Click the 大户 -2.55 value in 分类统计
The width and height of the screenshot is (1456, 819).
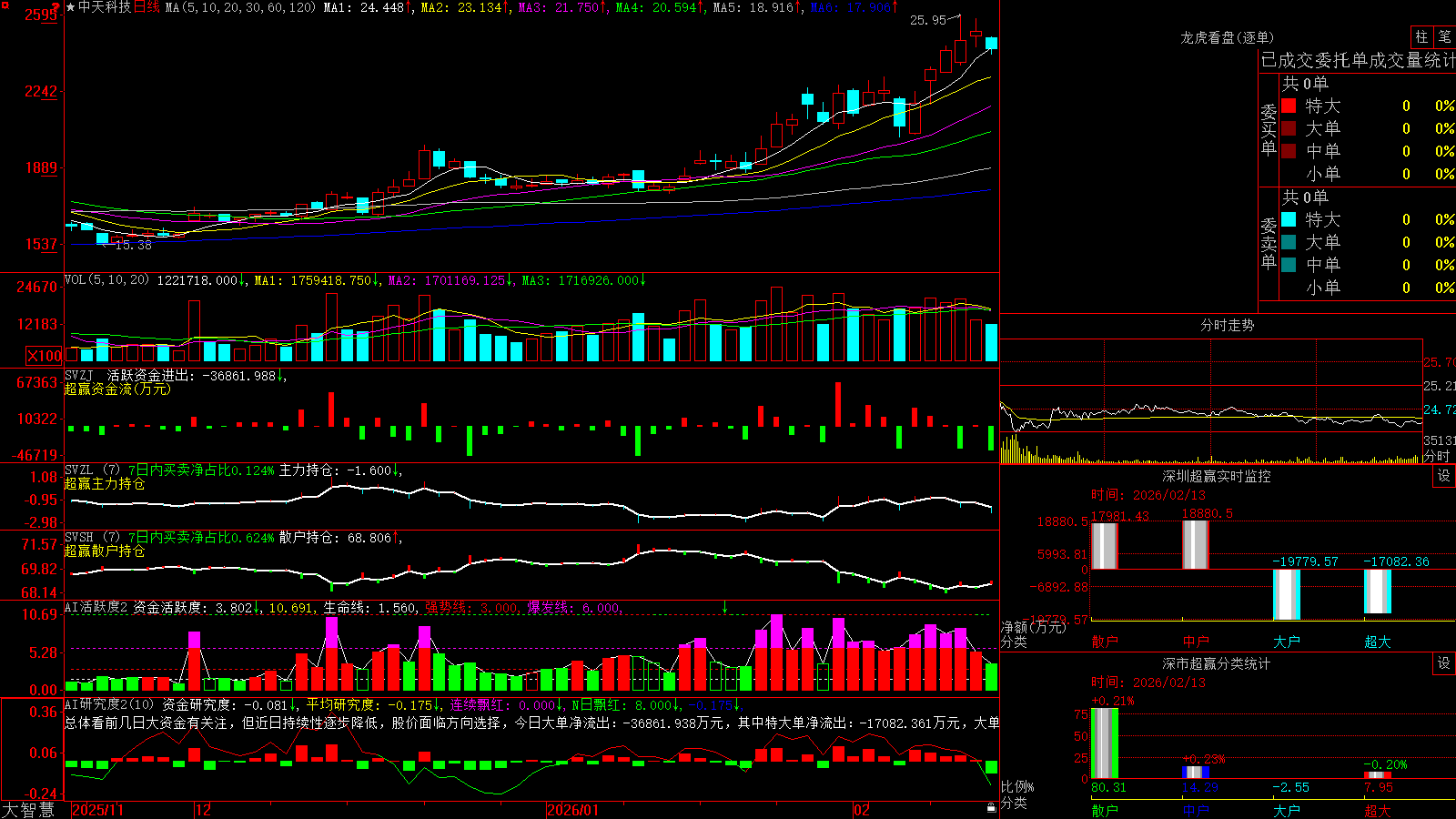click(1291, 787)
